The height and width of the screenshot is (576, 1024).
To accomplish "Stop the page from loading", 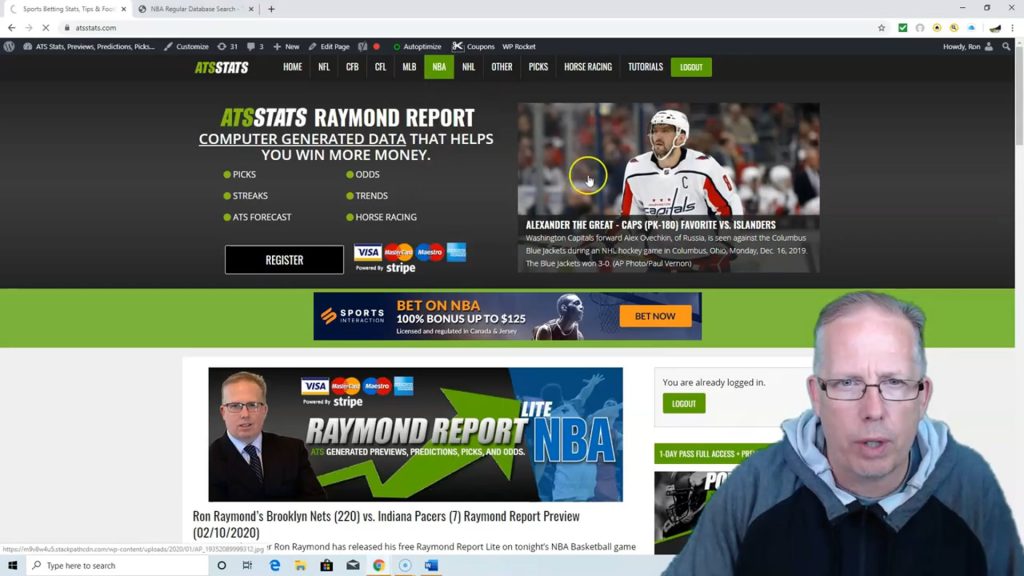I will [46, 28].
